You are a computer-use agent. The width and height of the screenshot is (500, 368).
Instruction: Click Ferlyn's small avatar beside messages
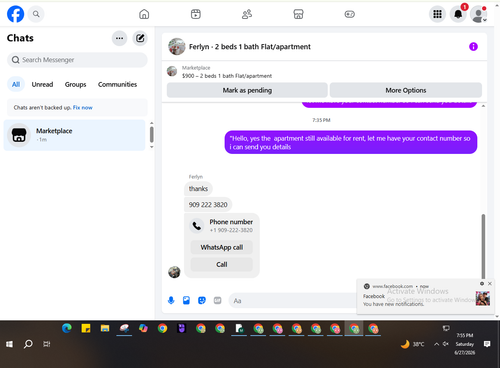tap(174, 272)
